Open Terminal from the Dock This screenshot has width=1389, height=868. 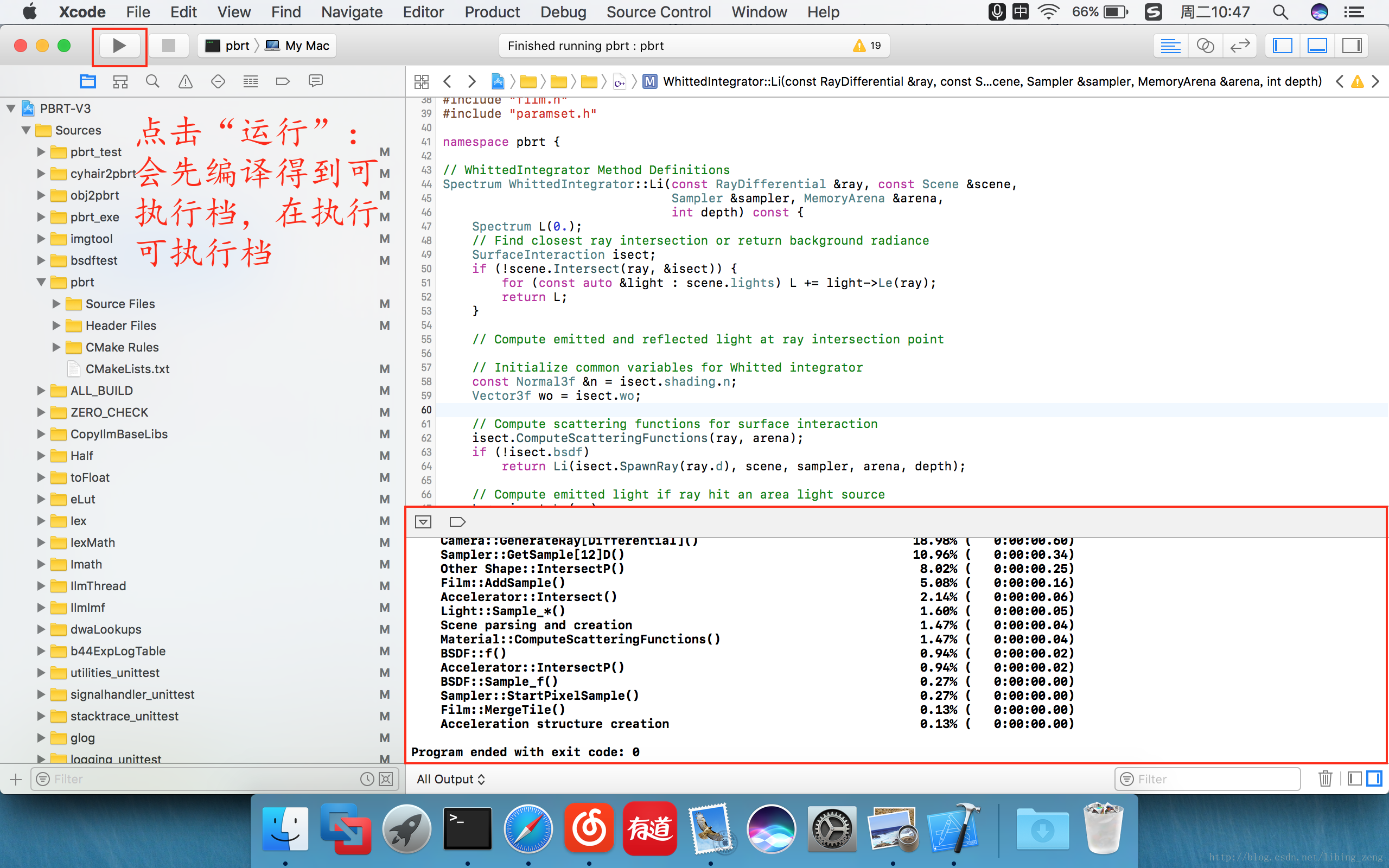[468, 828]
